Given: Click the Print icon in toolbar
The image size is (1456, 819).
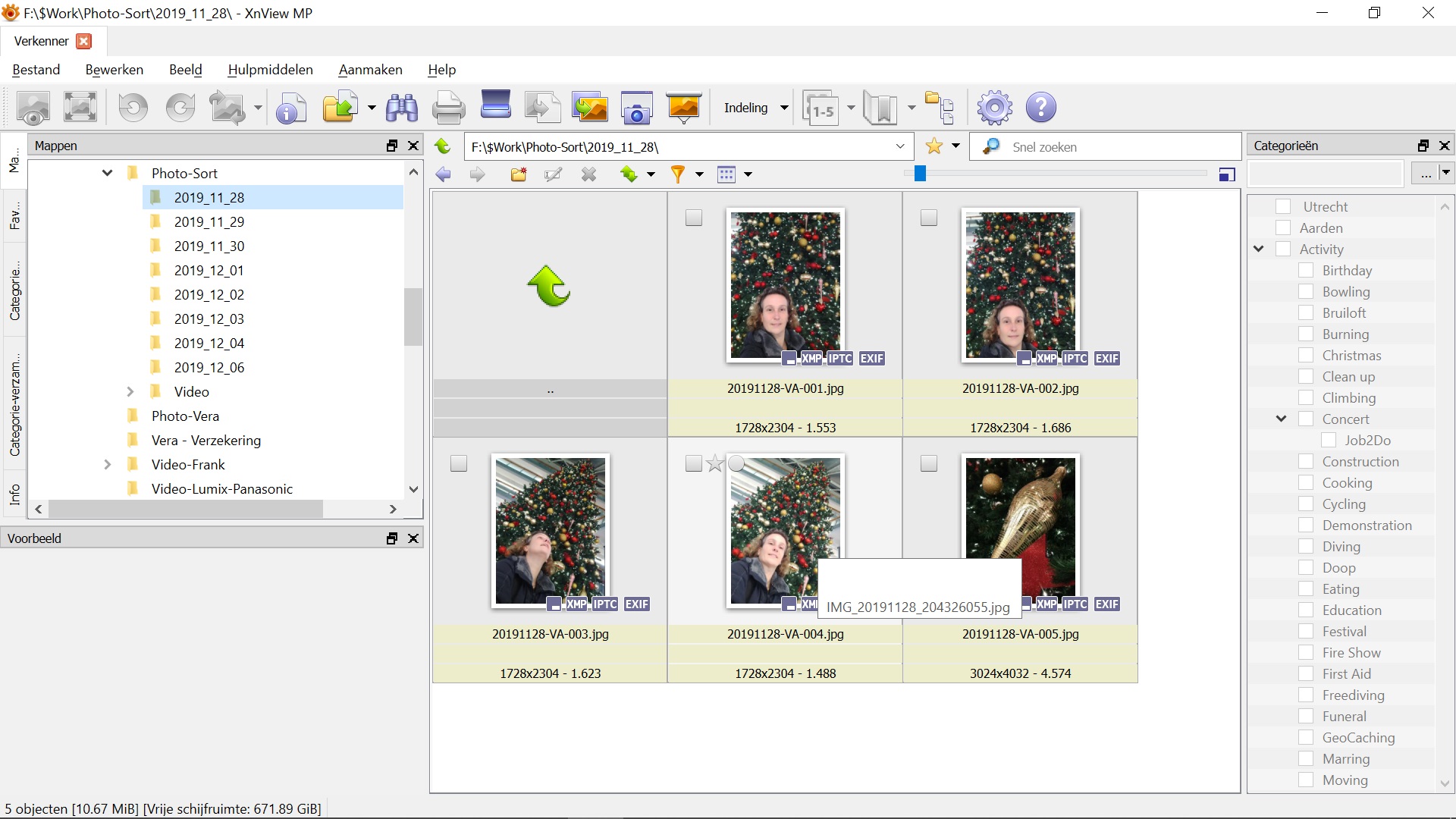Looking at the screenshot, I should click(x=448, y=108).
